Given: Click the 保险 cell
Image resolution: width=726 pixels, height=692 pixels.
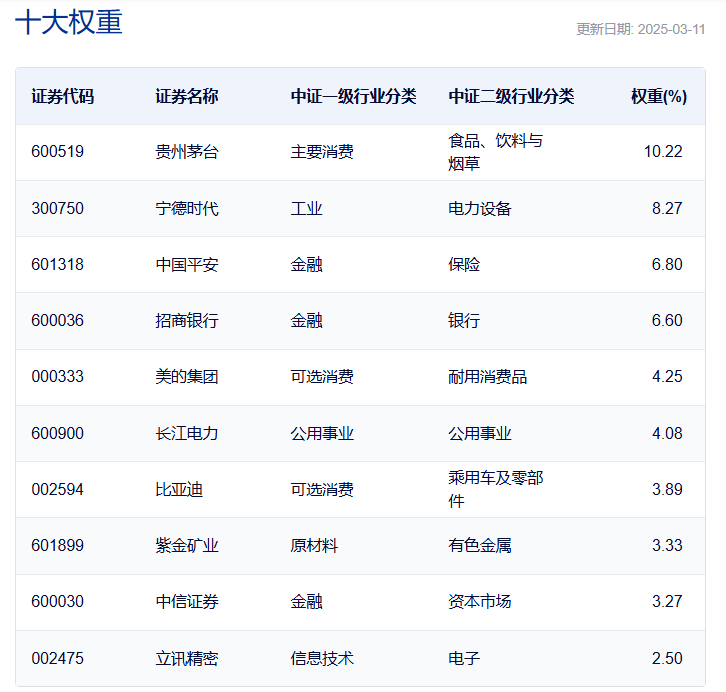Looking at the screenshot, I should pos(464,264).
